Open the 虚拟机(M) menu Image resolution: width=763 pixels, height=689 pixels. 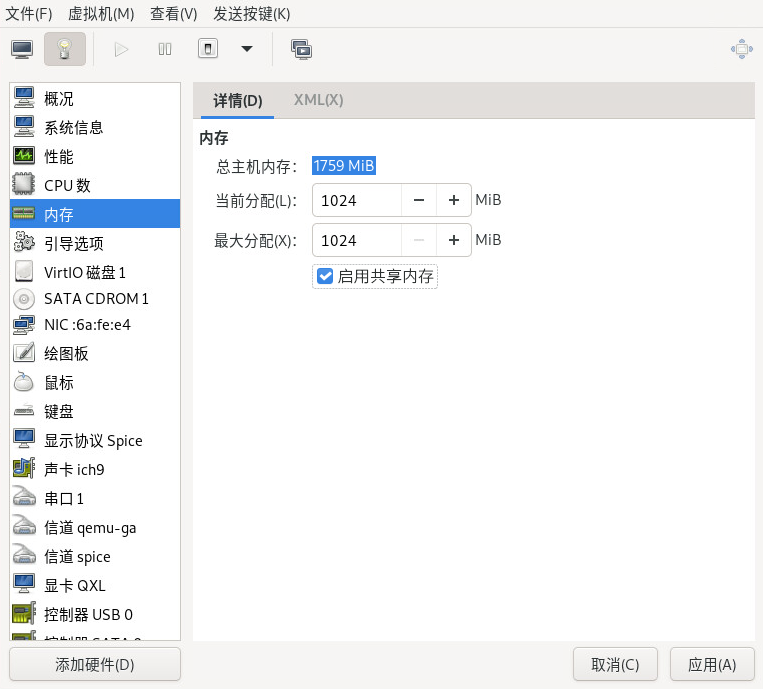pyautogui.click(x=101, y=14)
